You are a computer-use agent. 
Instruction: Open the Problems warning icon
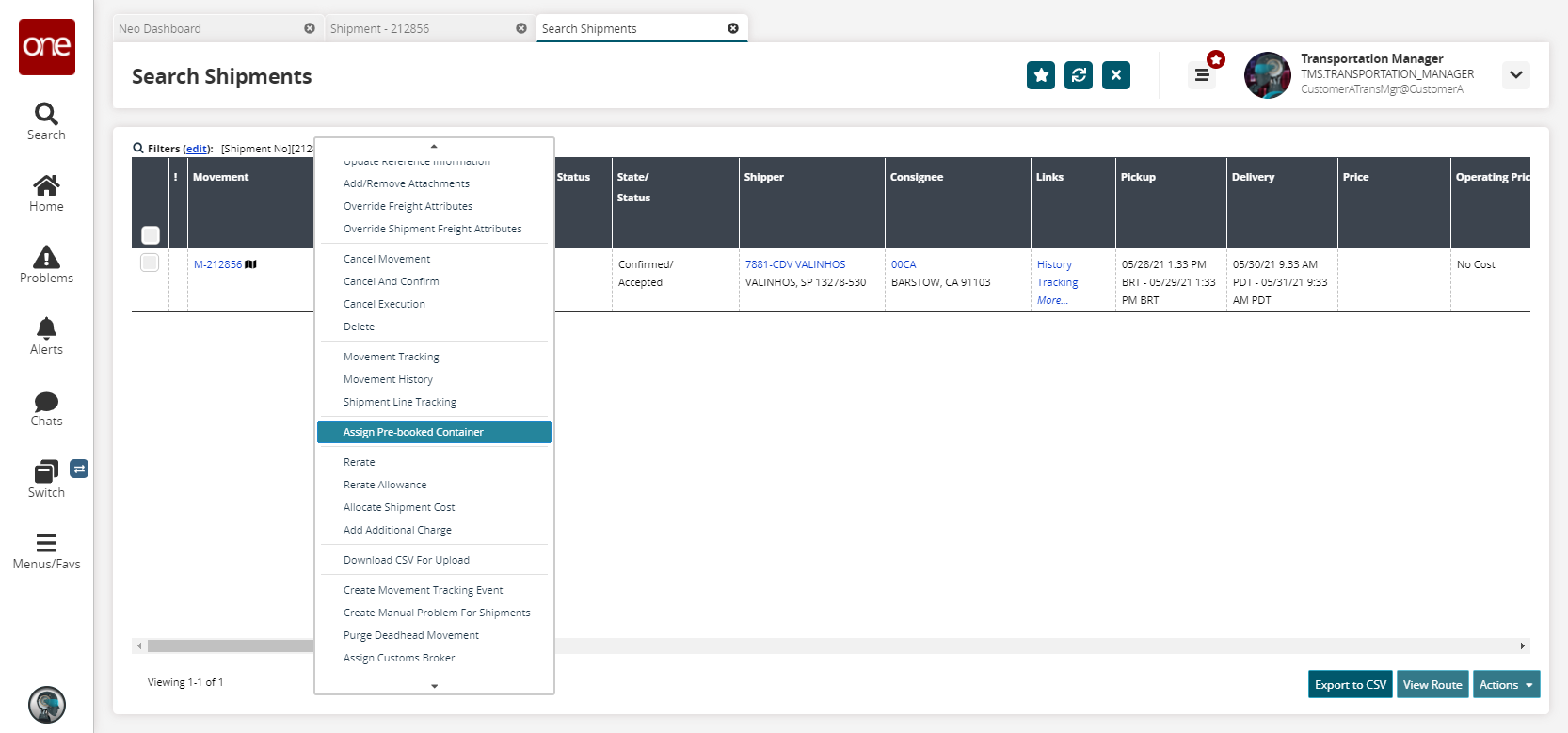46,257
